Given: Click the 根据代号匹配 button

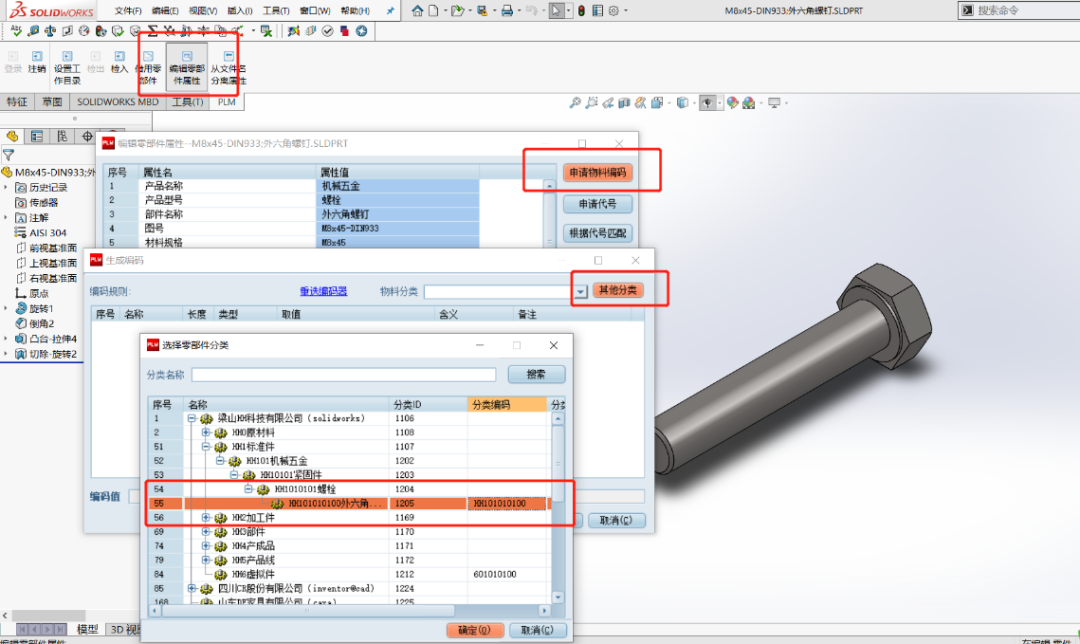Looking at the screenshot, I should click(597, 233).
